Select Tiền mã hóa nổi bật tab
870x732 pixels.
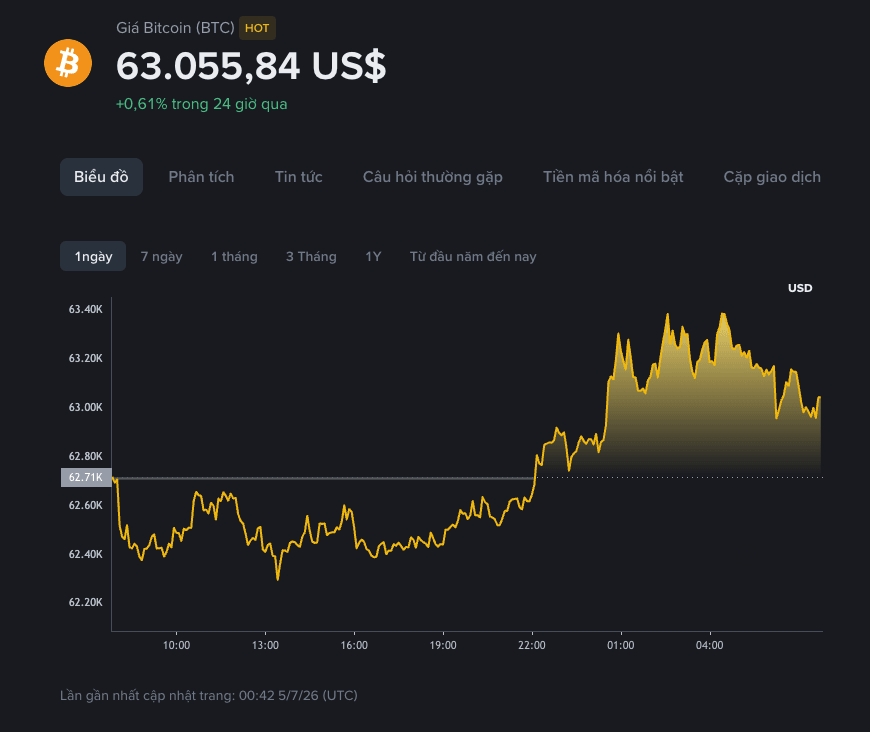coord(613,177)
